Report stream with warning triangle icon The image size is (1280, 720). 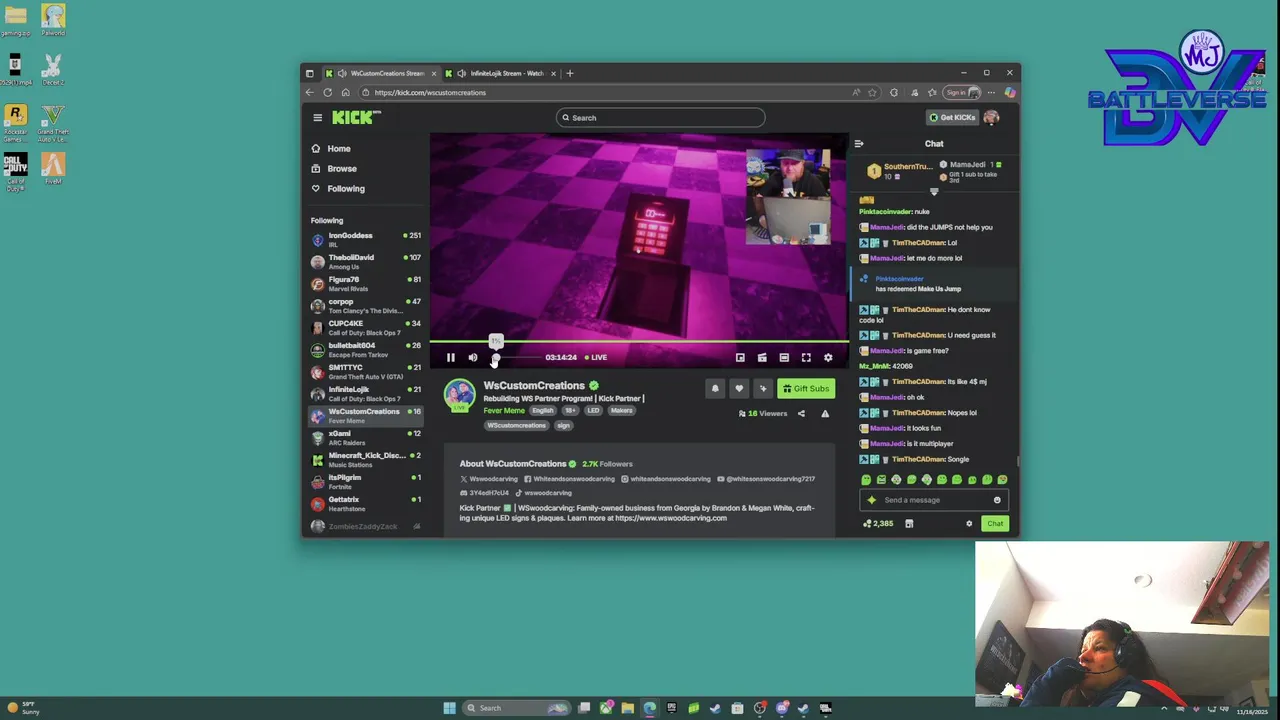(825, 413)
